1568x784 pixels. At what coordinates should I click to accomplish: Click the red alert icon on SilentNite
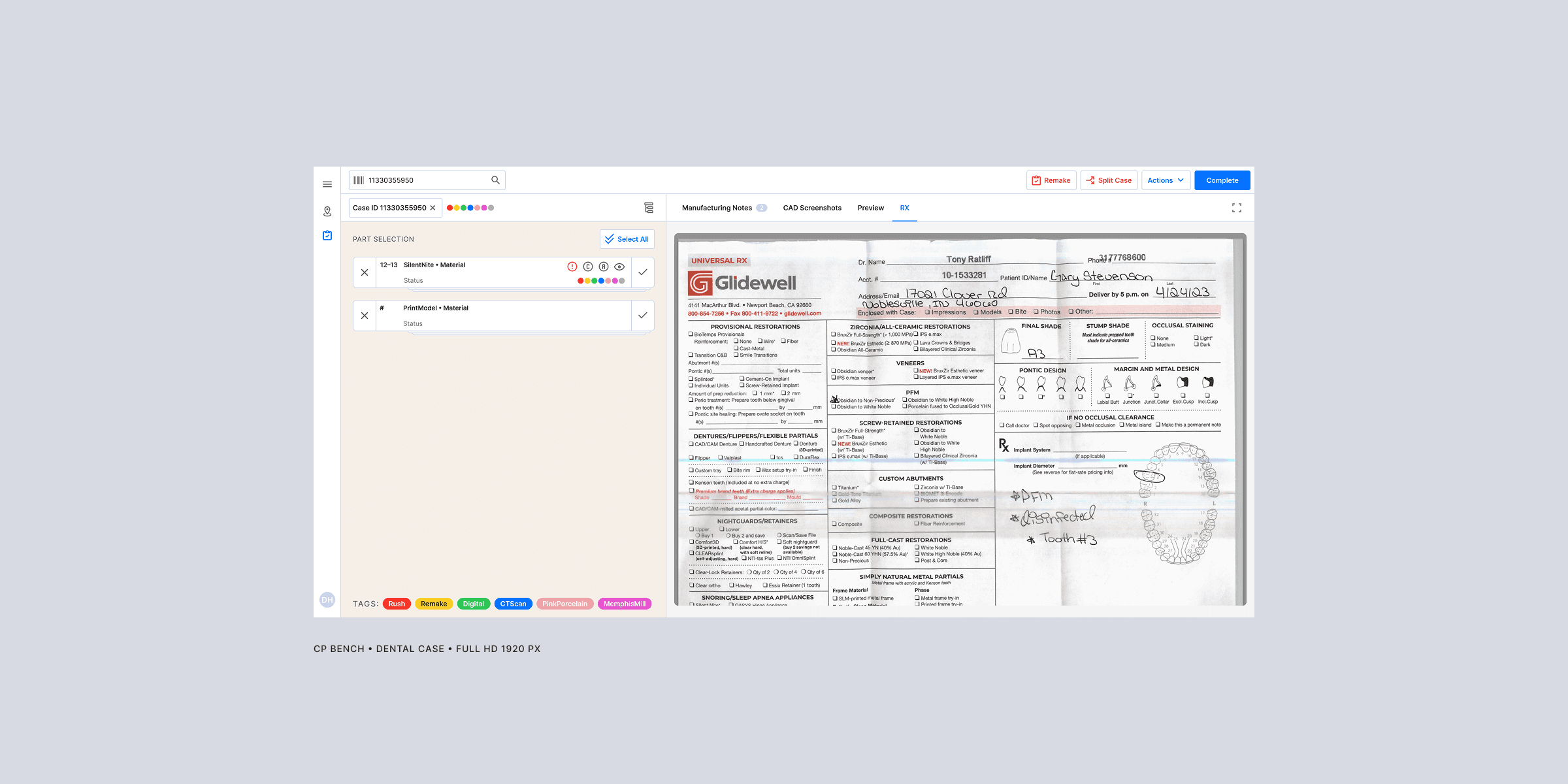tap(572, 267)
